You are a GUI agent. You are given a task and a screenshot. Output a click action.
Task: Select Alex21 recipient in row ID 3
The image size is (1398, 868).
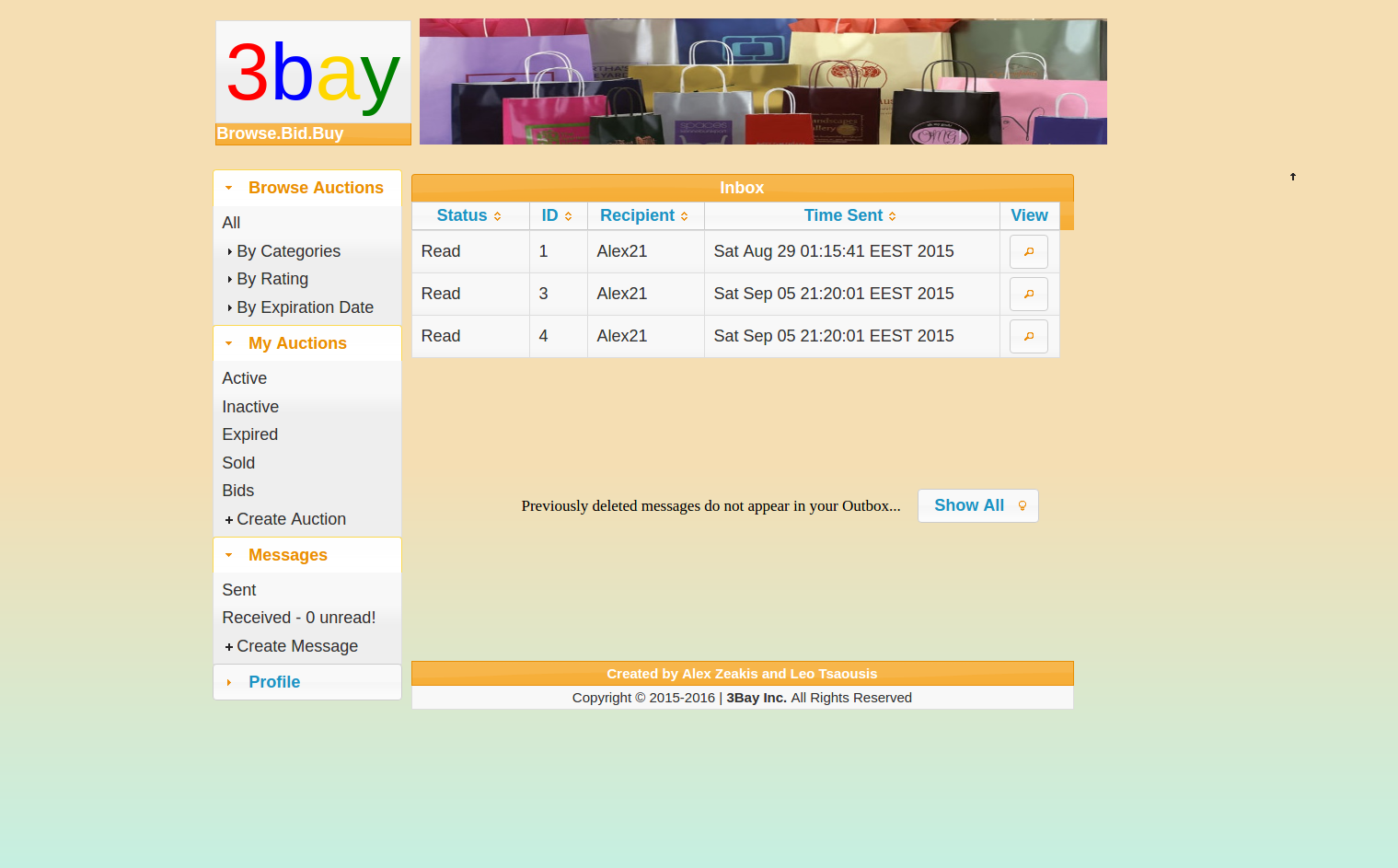point(621,294)
